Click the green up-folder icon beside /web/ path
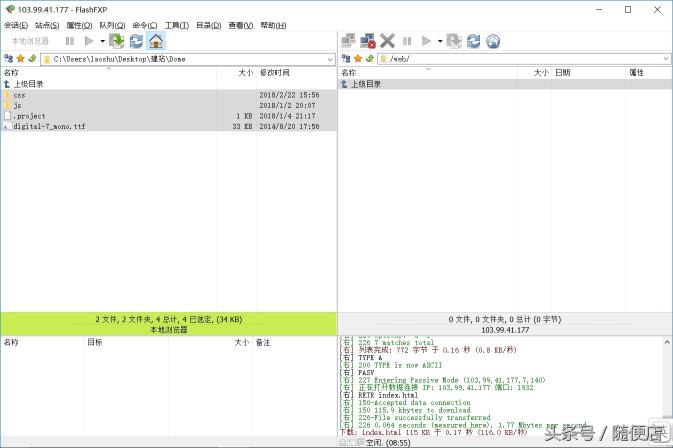Image resolution: width=673 pixels, height=448 pixels. coord(370,59)
